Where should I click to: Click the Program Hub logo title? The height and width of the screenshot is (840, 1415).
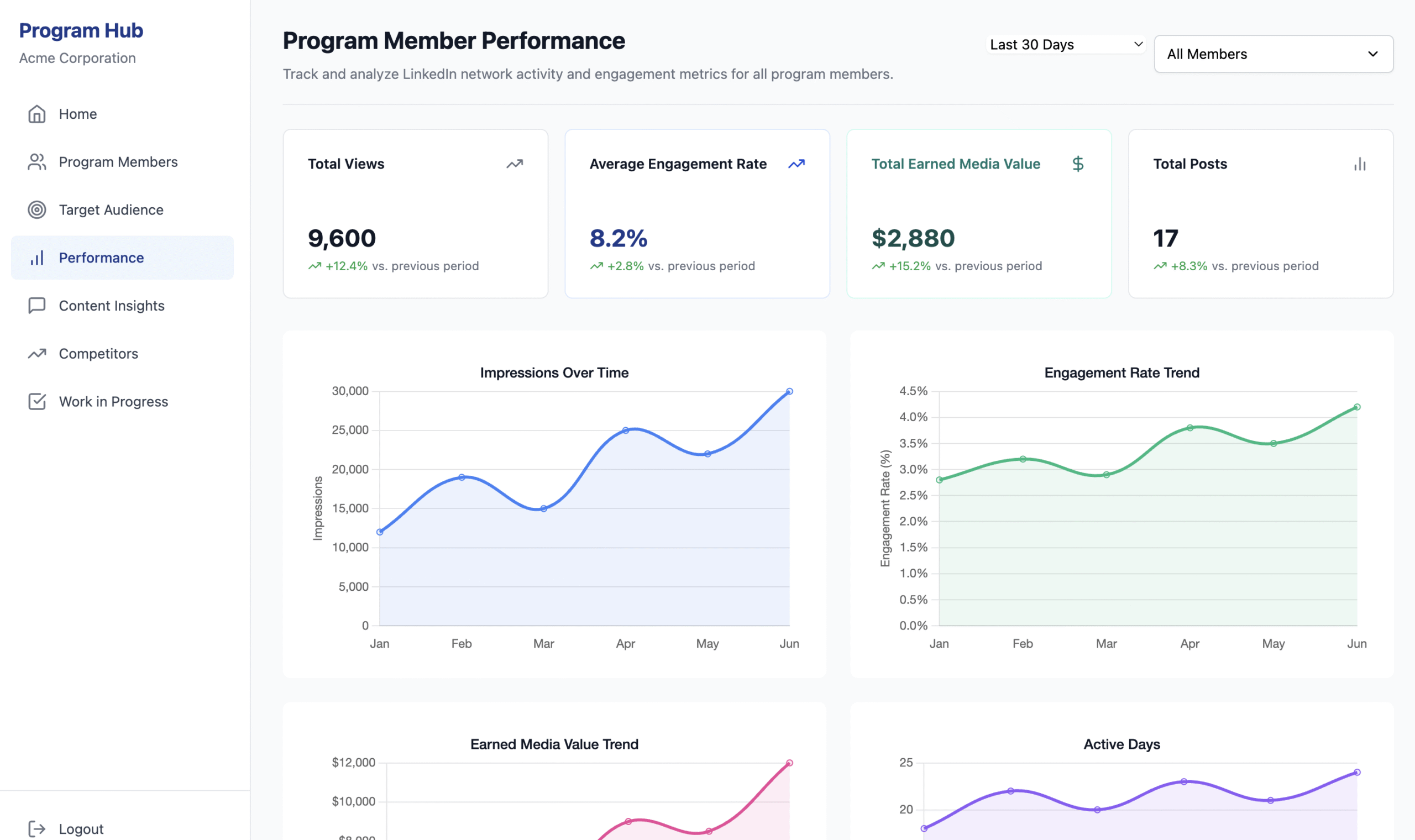click(81, 30)
